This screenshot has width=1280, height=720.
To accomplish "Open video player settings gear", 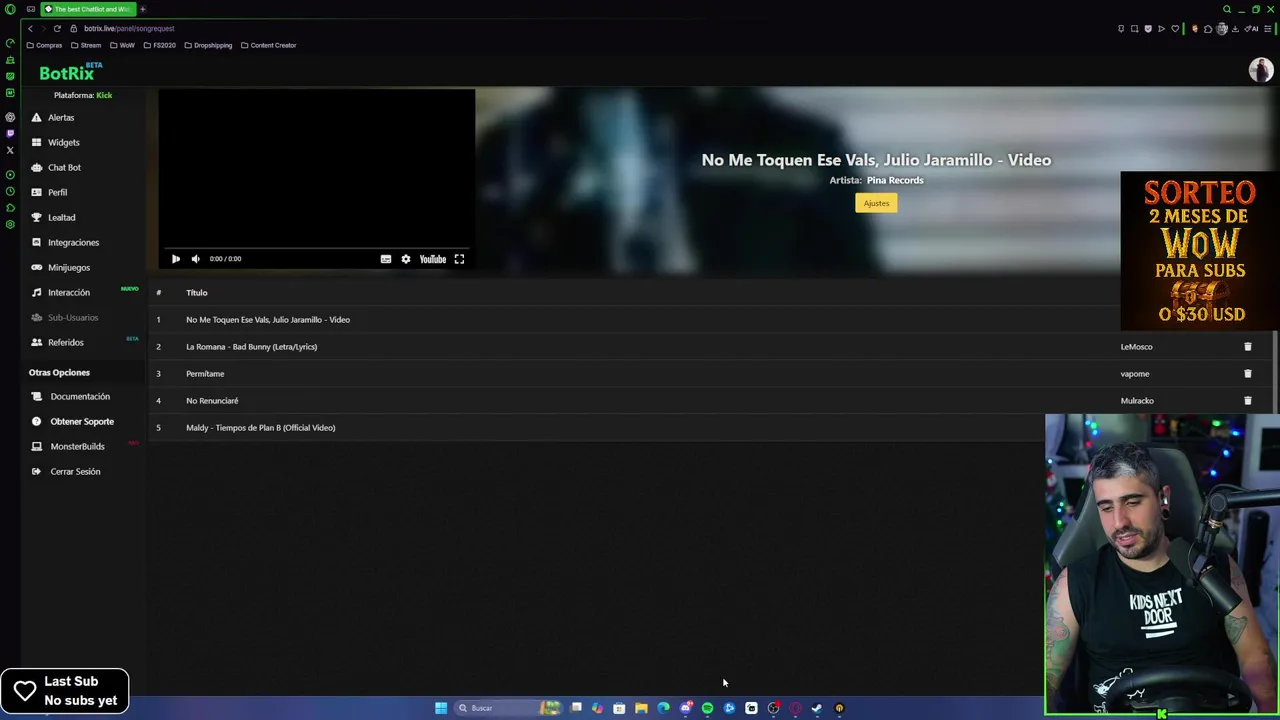I will (x=405, y=259).
